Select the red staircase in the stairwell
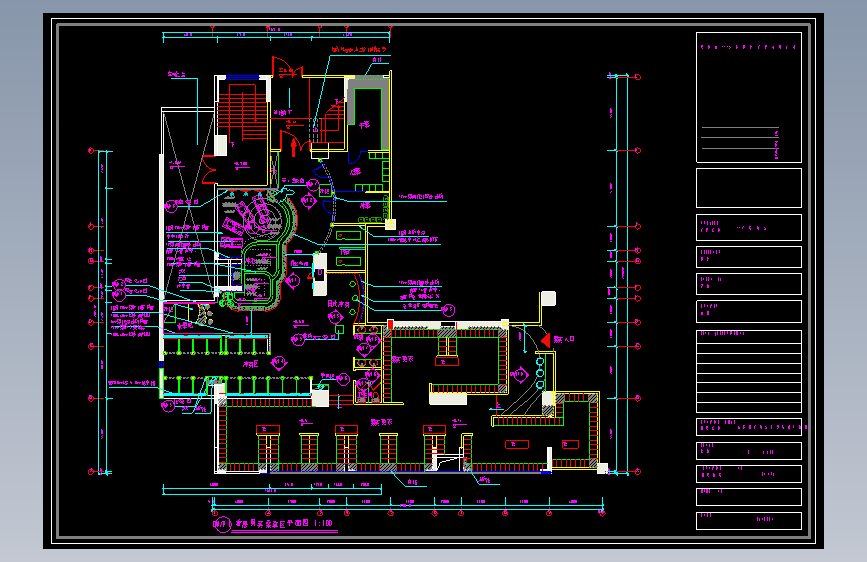This screenshot has height=562, width=867. point(242,111)
